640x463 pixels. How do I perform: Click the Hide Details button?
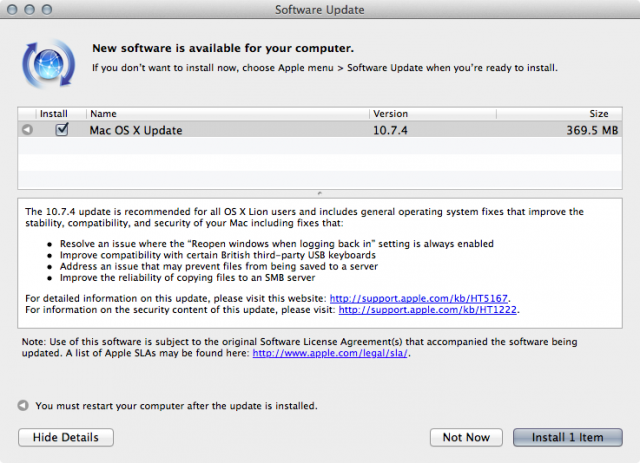tap(66, 437)
